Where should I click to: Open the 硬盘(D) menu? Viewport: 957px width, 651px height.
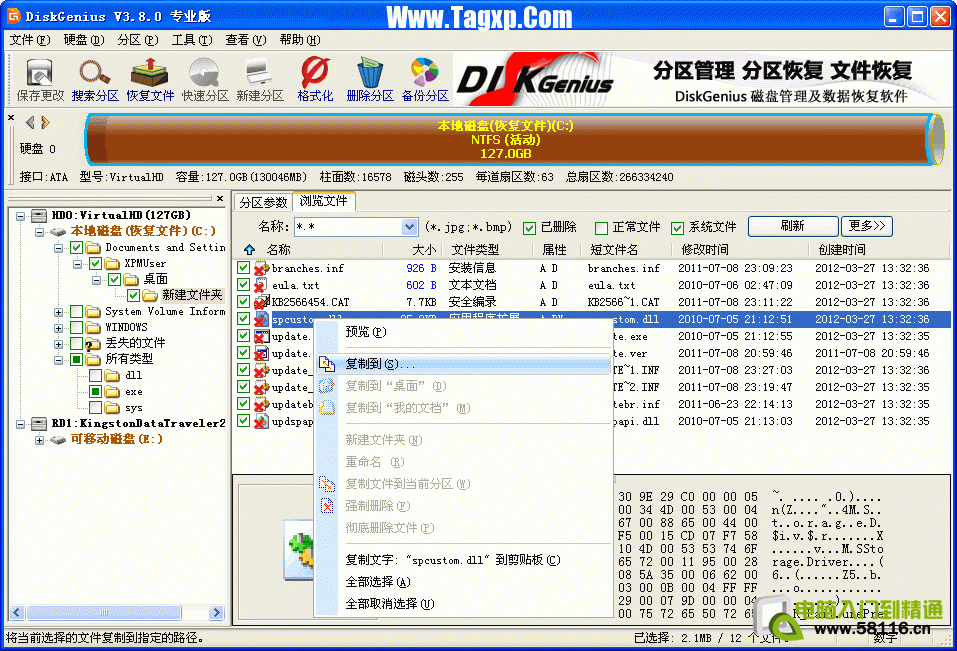tap(84, 40)
